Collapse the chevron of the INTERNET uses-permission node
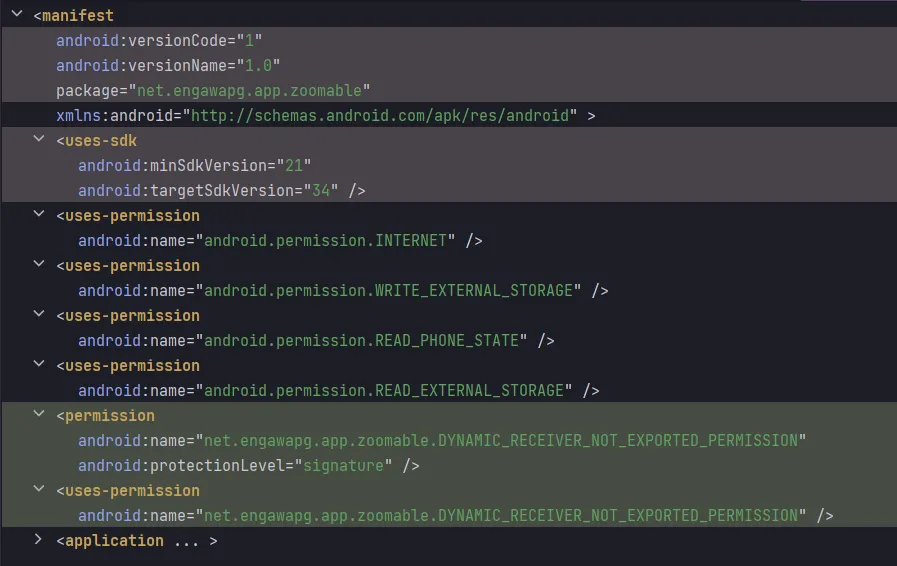Image resolution: width=897 pixels, height=566 pixels. (x=39, y=216)
